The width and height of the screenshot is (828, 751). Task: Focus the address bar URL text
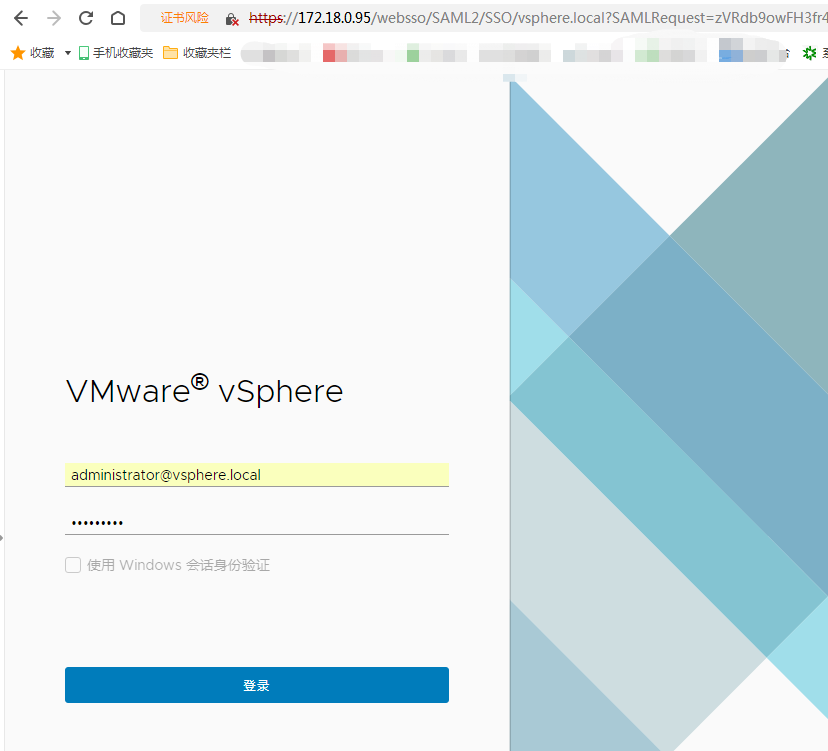(538, 18)
